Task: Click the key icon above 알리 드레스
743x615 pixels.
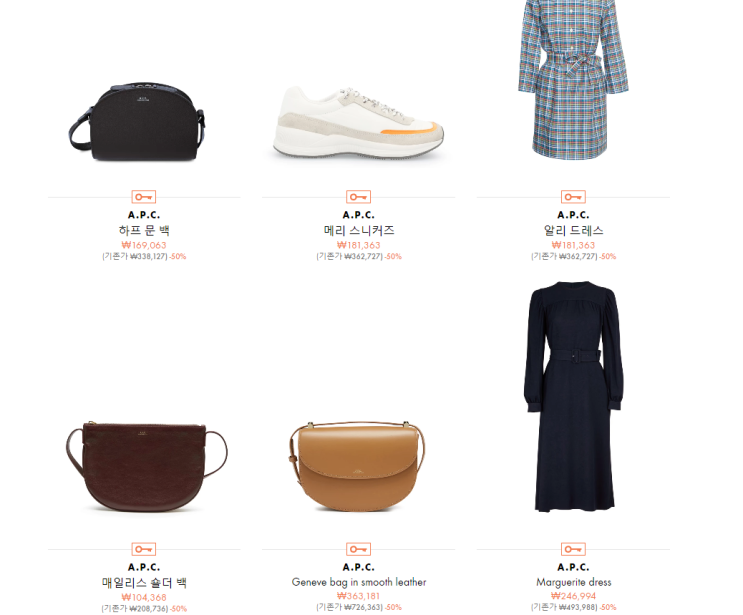Action: click(x=573, y=197)
